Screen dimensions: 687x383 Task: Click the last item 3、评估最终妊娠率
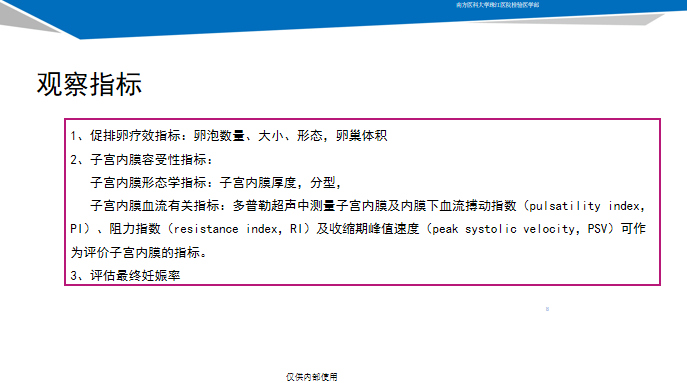point(125,276)
